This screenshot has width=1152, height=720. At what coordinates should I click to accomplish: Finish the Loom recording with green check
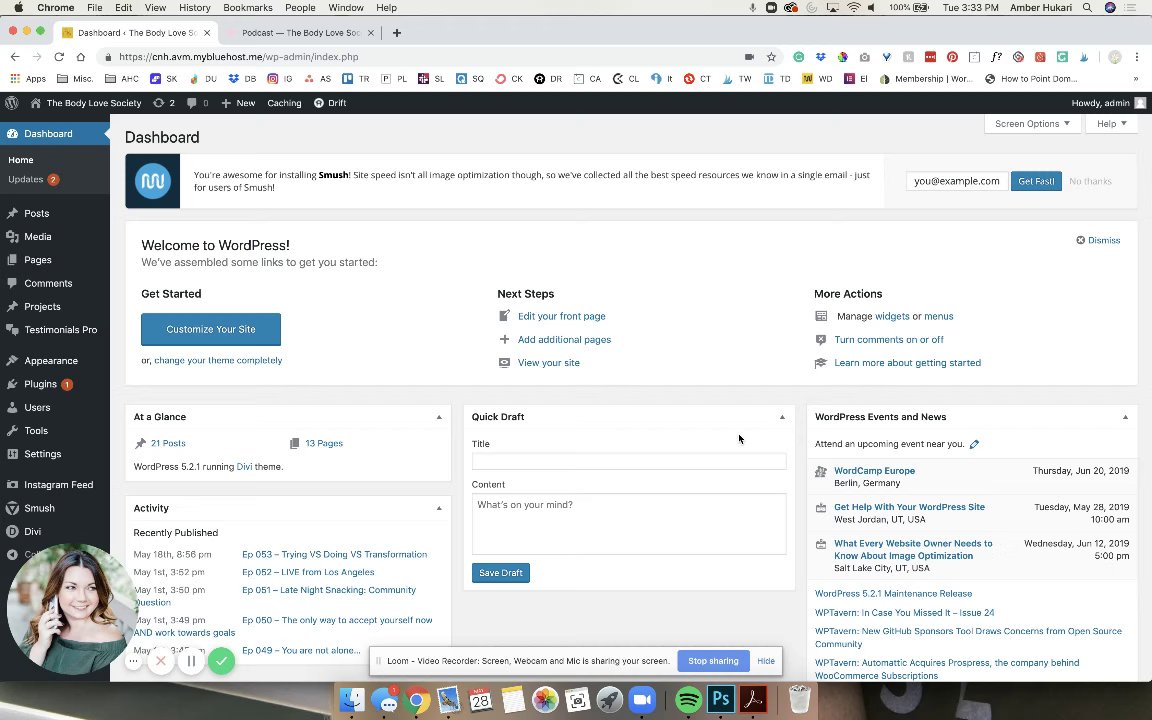point(221,661)
